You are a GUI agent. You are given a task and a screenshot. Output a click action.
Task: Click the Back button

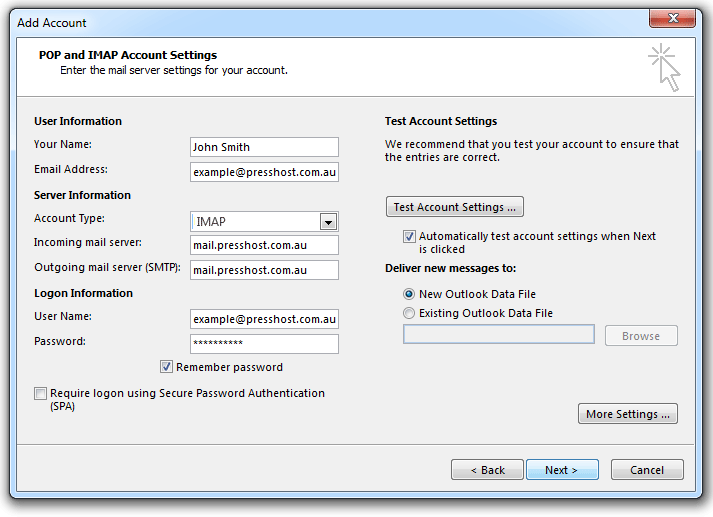click(x=487, y=470)
